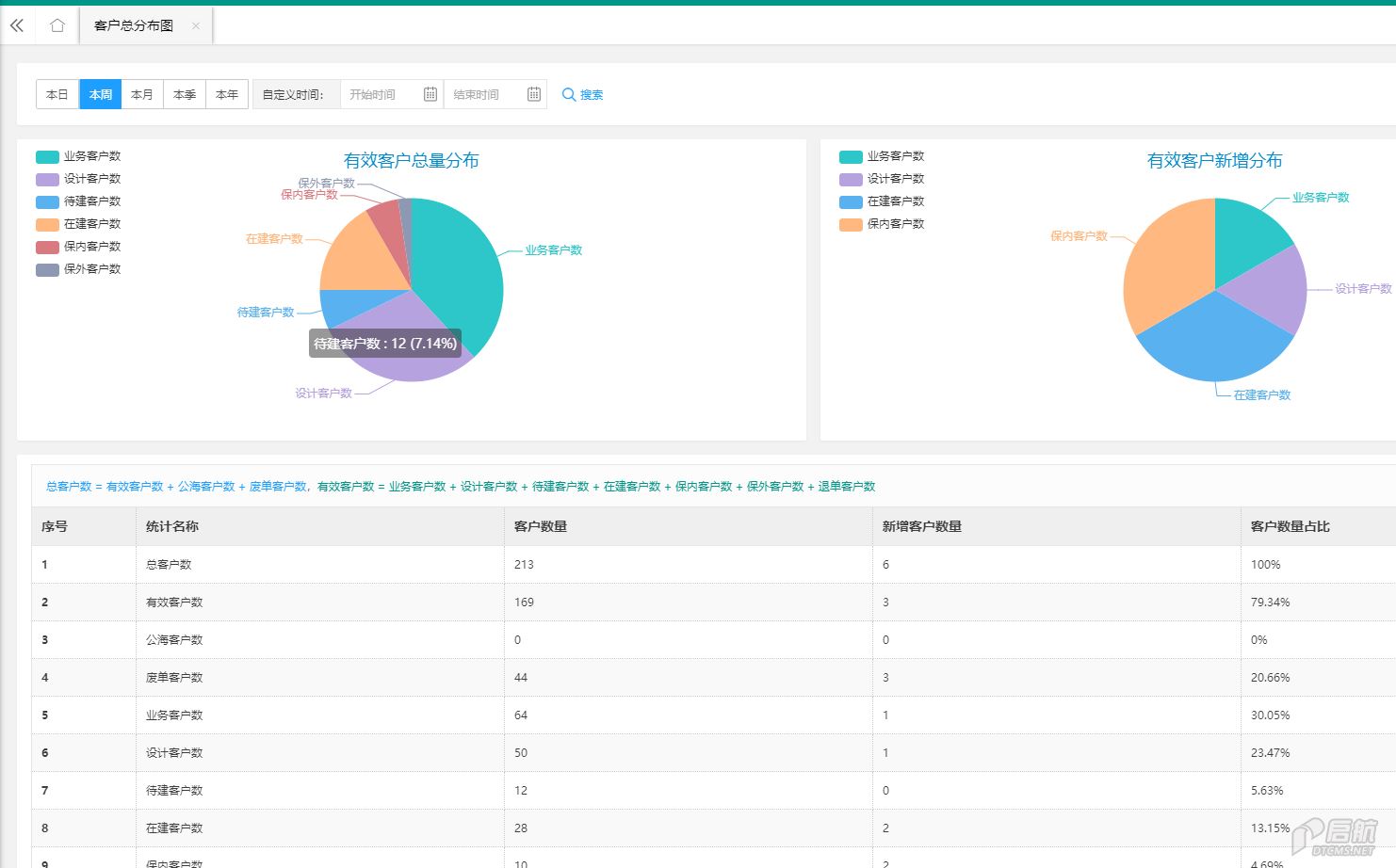Toggle 保内客户数 legend in new-customer chart
The width and height of the screenshot is (1396, 868).
pos(883,224)
